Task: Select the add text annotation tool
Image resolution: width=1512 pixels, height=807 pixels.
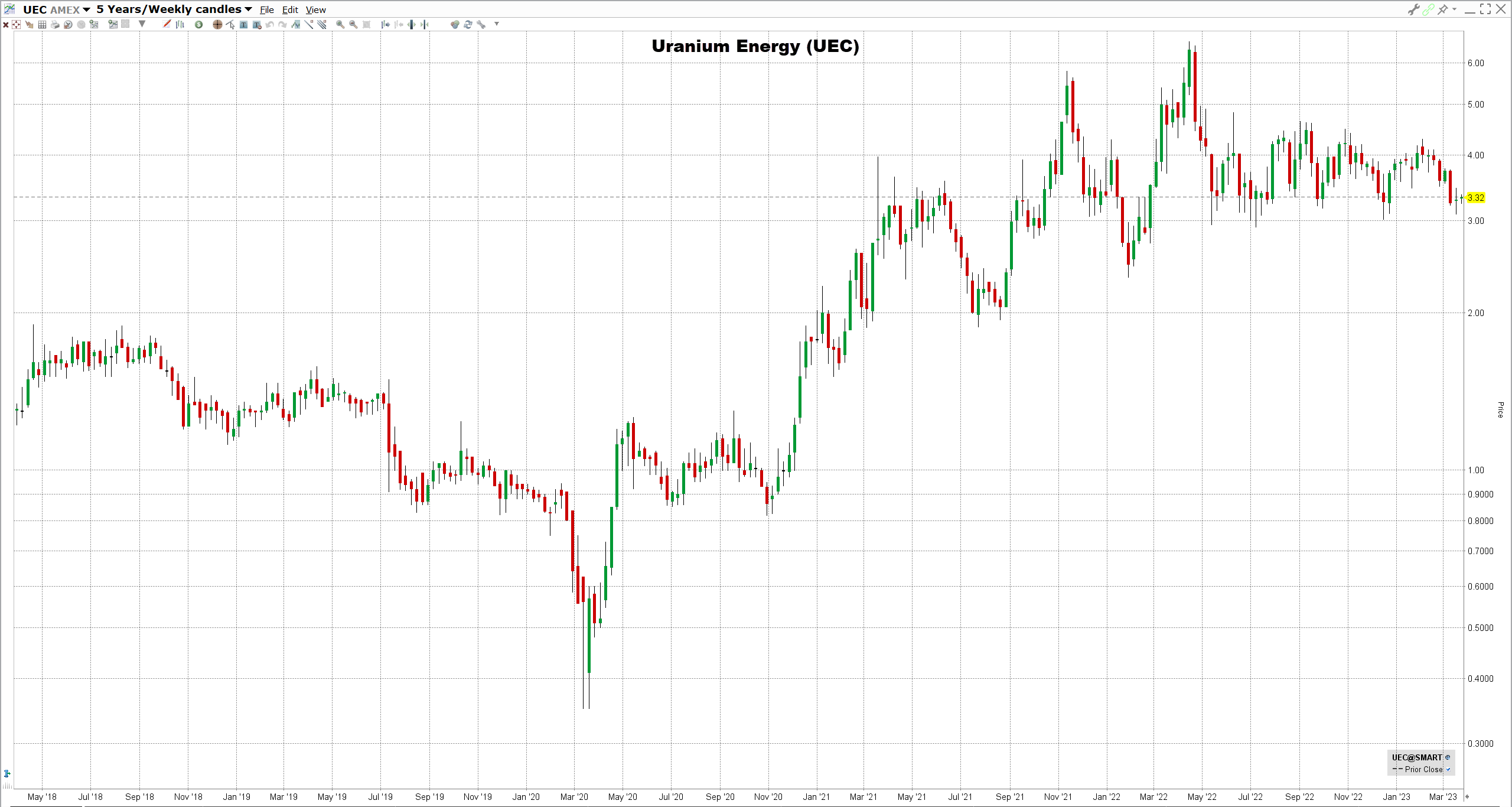Action: 243,24
